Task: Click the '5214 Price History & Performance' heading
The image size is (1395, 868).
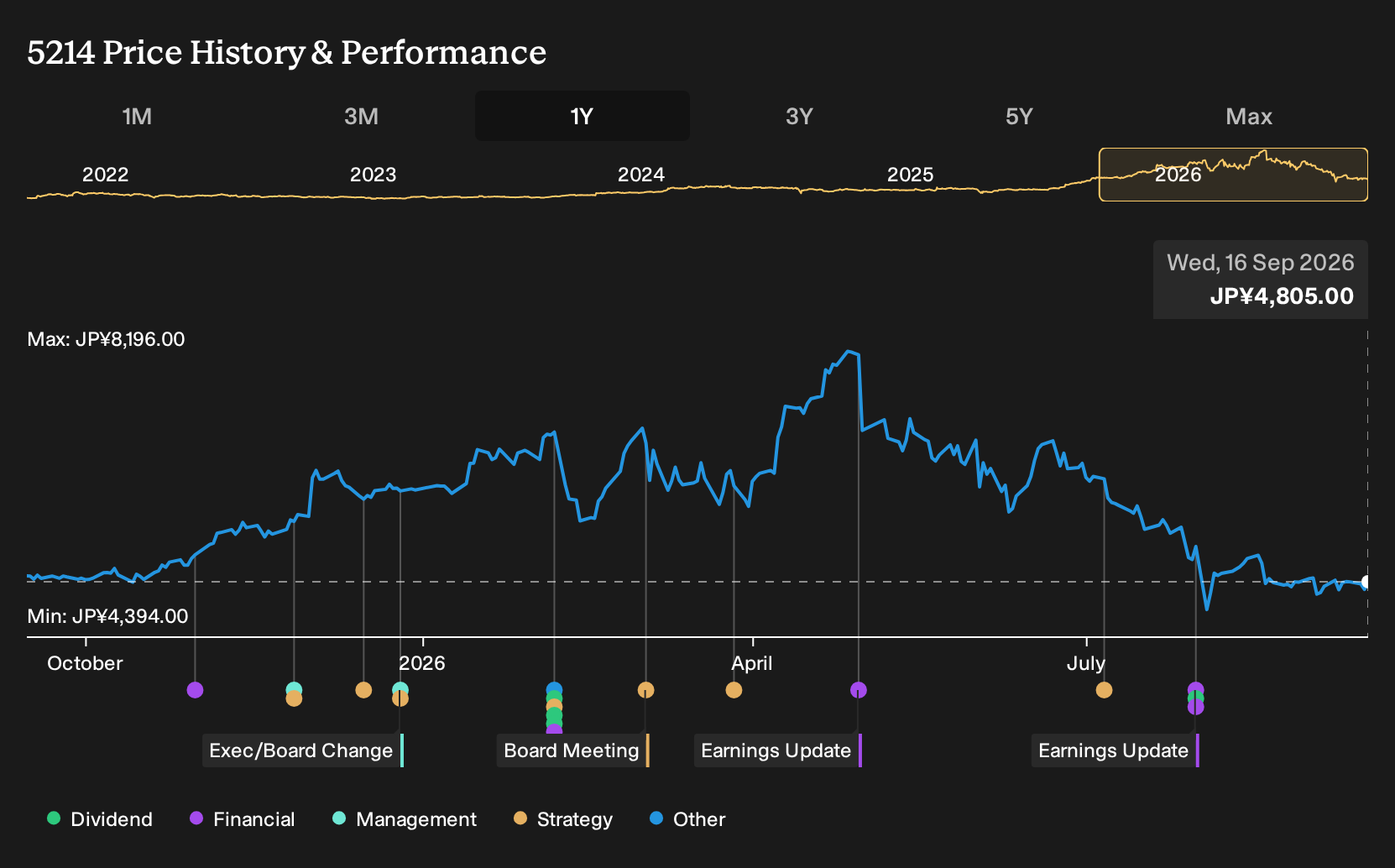Action: [287, 52]
